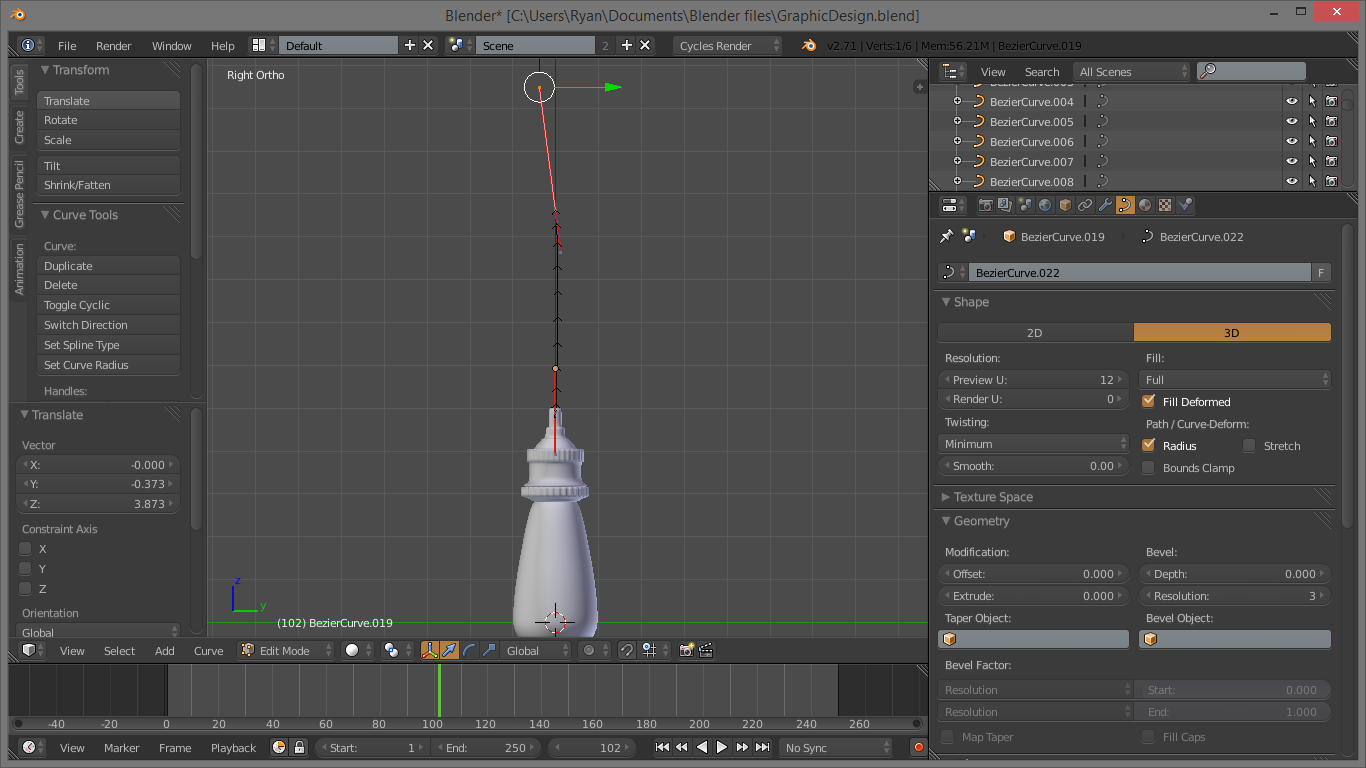The image size is (1366, 768).
Task: Open the Render Layers properties tab
Action: (1005, 205)
